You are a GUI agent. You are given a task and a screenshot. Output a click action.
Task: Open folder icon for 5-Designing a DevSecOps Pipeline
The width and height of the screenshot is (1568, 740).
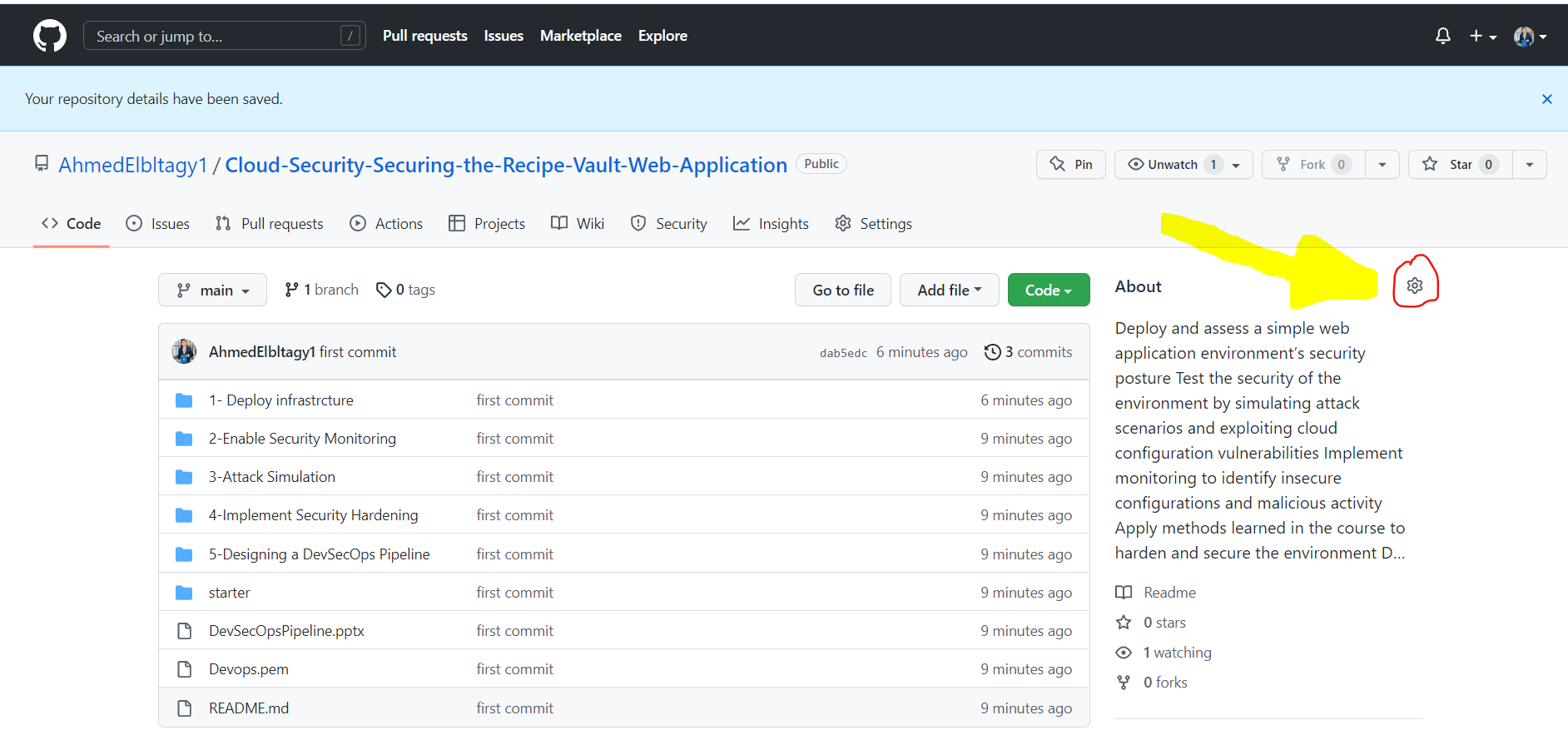point(184,554)
